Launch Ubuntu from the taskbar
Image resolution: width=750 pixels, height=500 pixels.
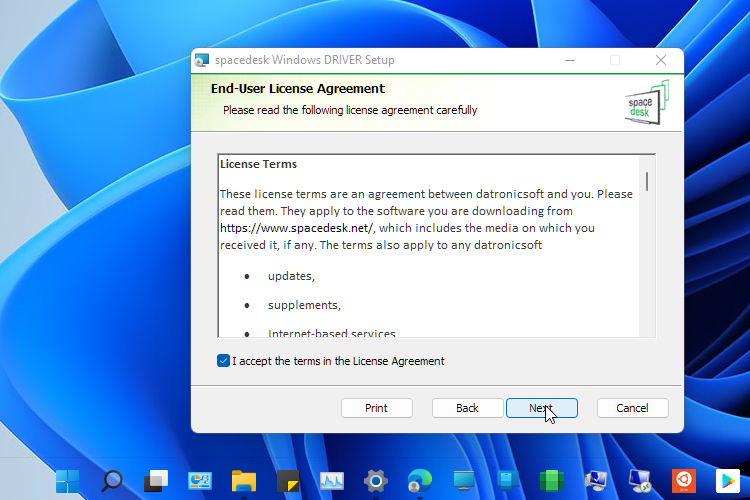pyautogui.click(x=684, y=481)
